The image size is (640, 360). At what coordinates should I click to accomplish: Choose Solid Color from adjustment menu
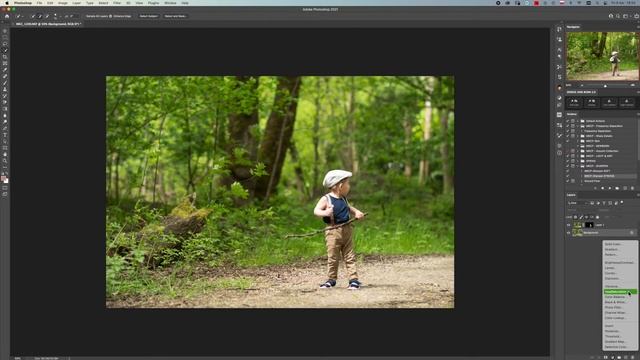pyautogui.click(x=620, y=244)
